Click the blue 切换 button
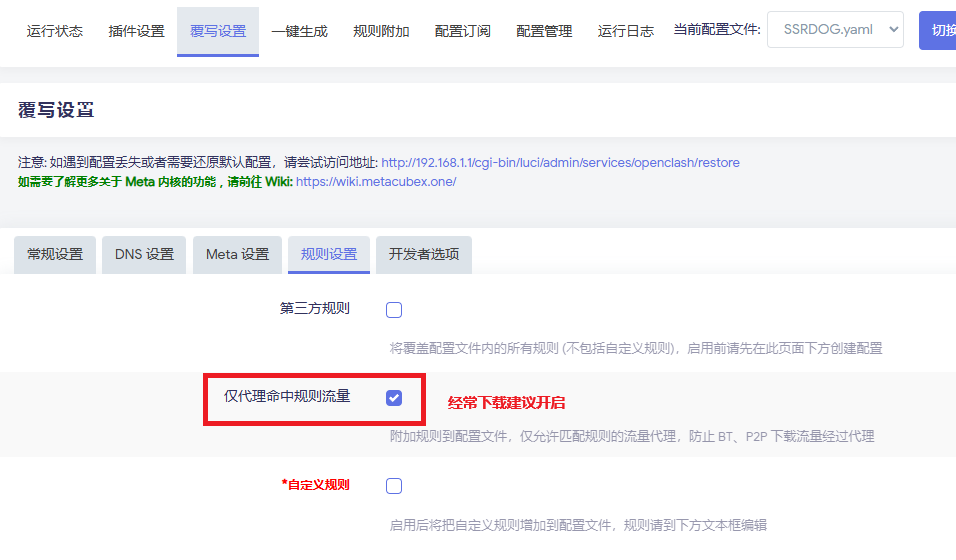The height and width of the screenshot is (560, 956). coord(938,30)
